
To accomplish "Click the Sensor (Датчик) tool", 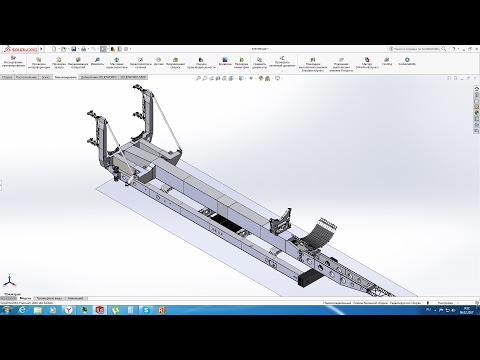I will (159, 62).
